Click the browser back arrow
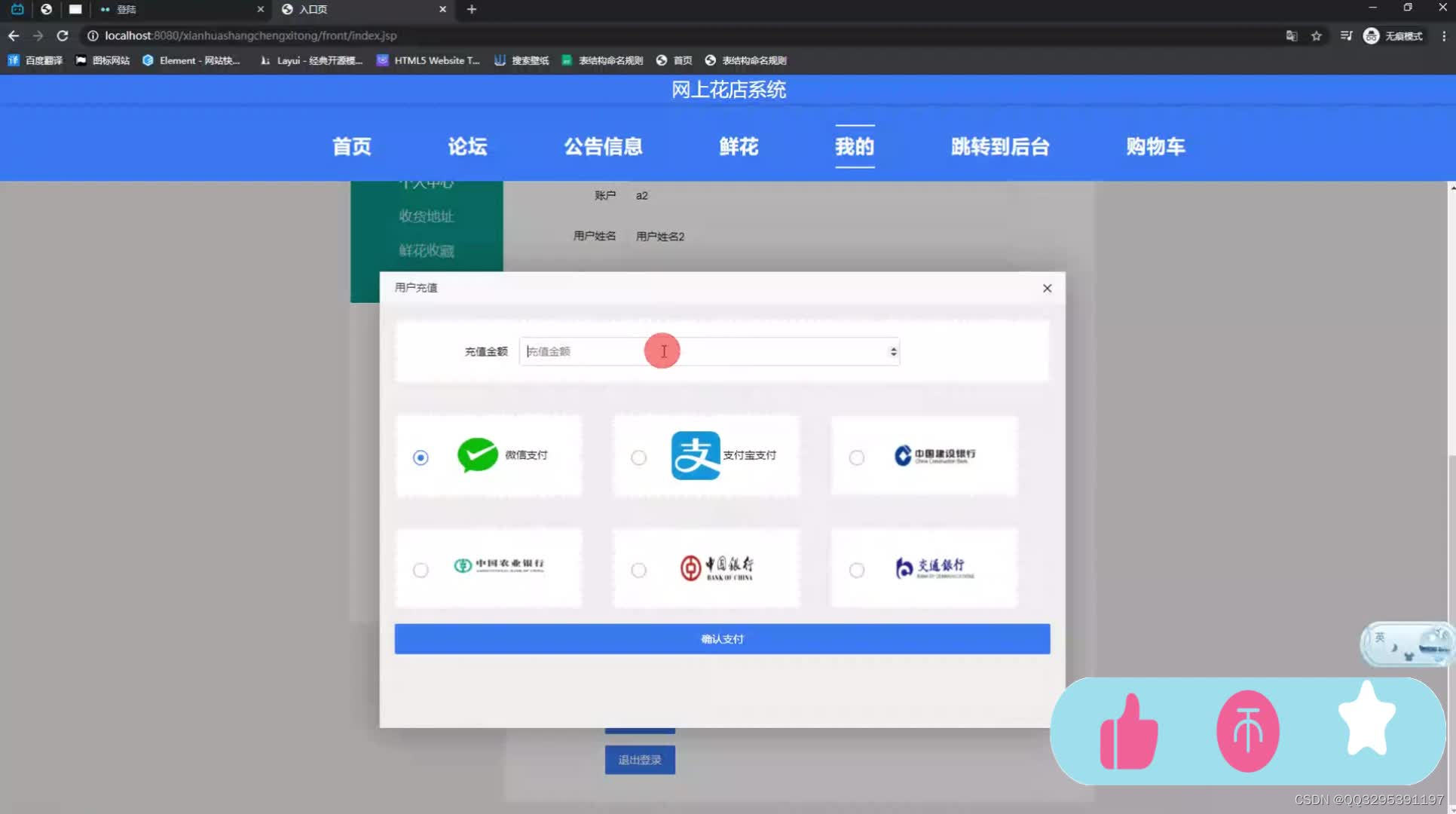The width and height of the screenshot is (1456, 814). (x=14, y=35)
